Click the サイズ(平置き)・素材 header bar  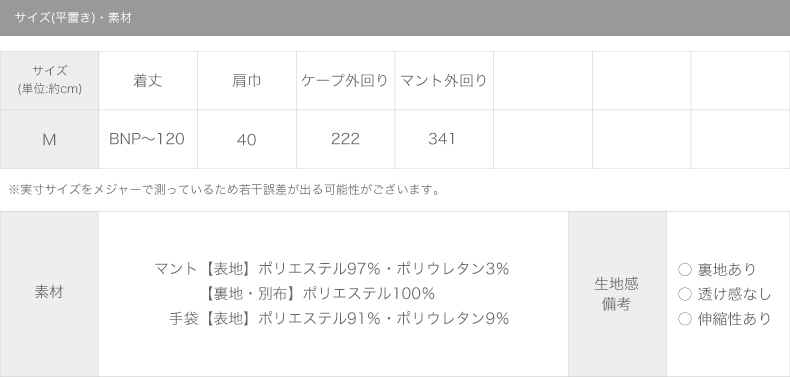coord(395,18)
